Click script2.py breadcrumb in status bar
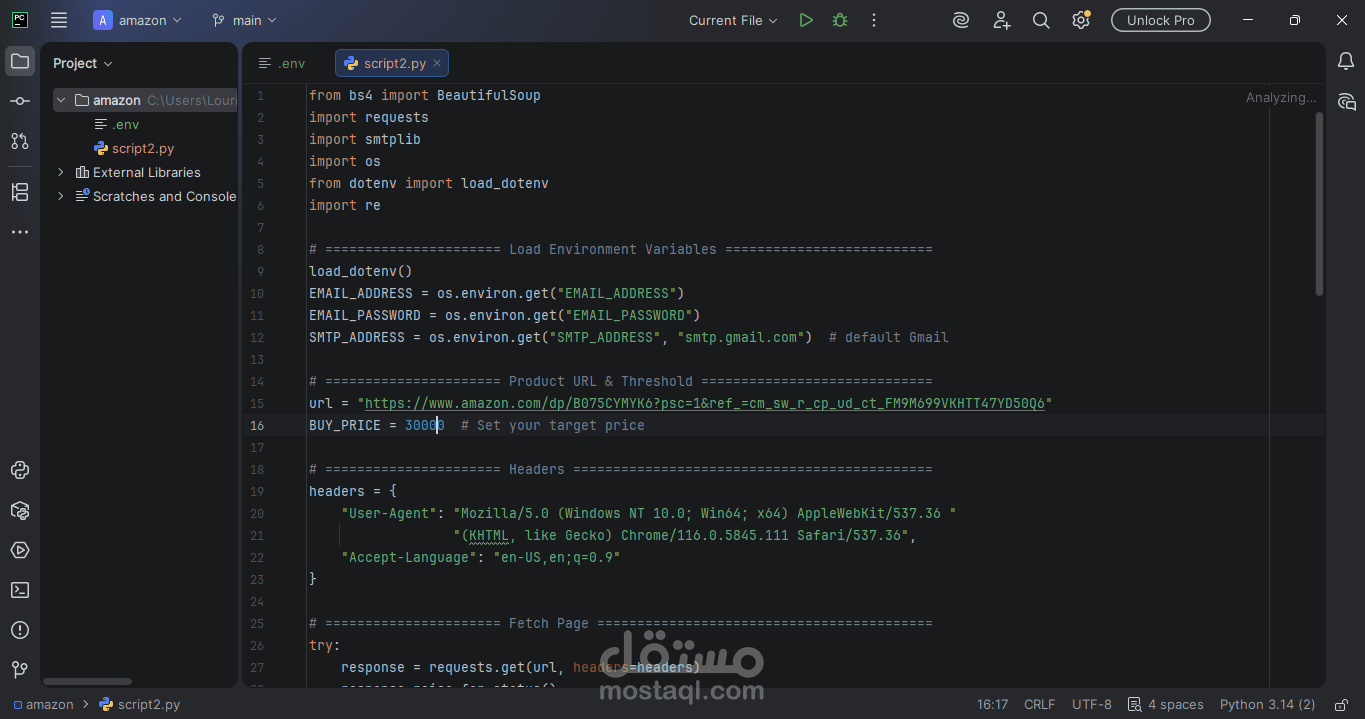 140,704
